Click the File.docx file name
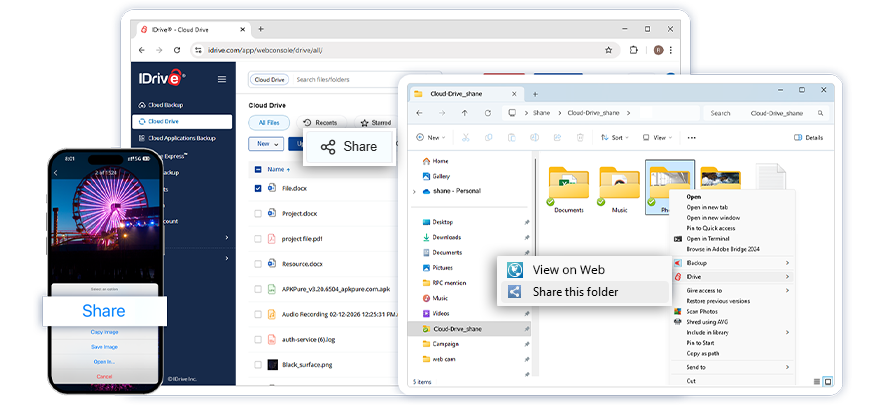The height and width of the screenshot is (405, 876). tap(294, 188)
